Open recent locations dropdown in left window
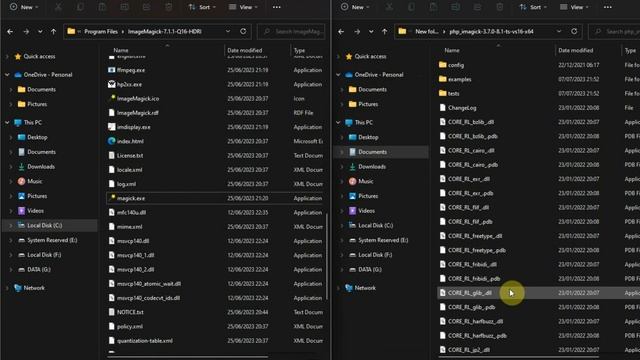The width and height of the screenshot is (640, 360). pos(40,31)
